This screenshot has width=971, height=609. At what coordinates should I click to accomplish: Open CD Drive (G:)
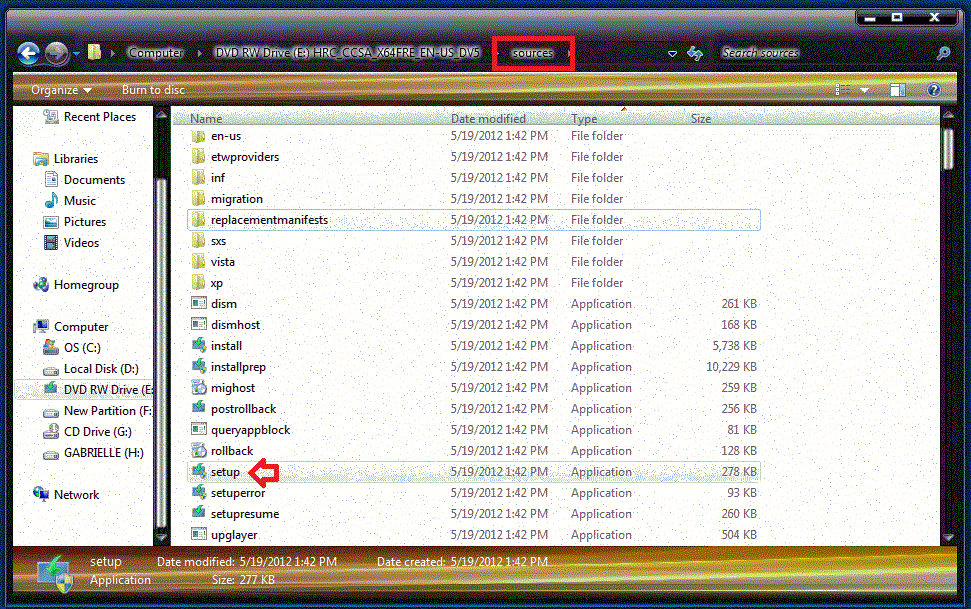(87, 432)
